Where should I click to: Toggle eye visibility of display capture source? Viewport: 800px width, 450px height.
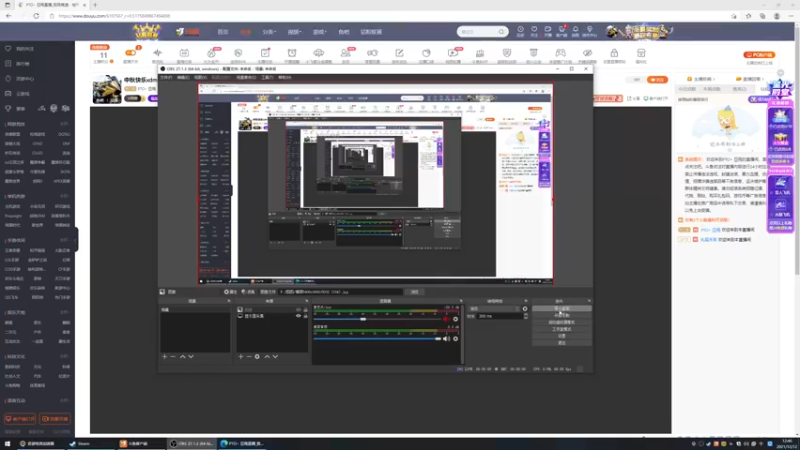(x=298, y=316)
